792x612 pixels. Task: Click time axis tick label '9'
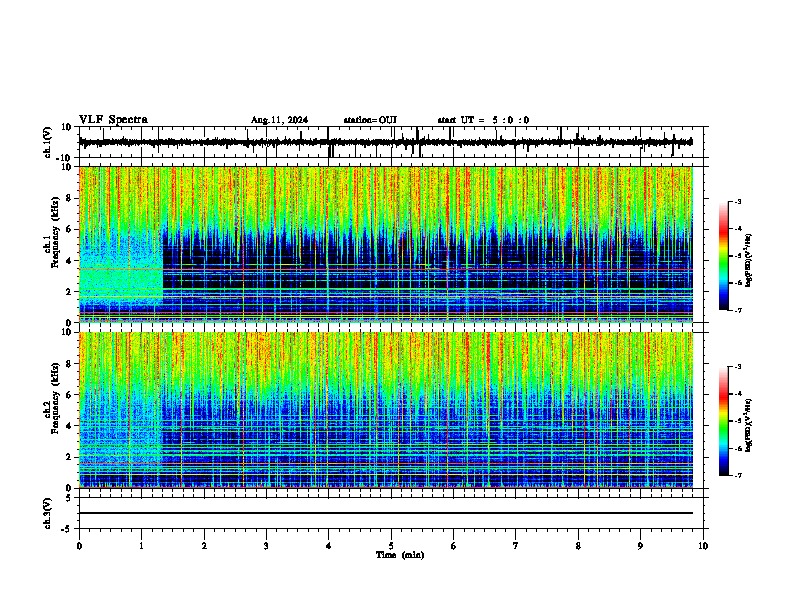coord(640,546)
